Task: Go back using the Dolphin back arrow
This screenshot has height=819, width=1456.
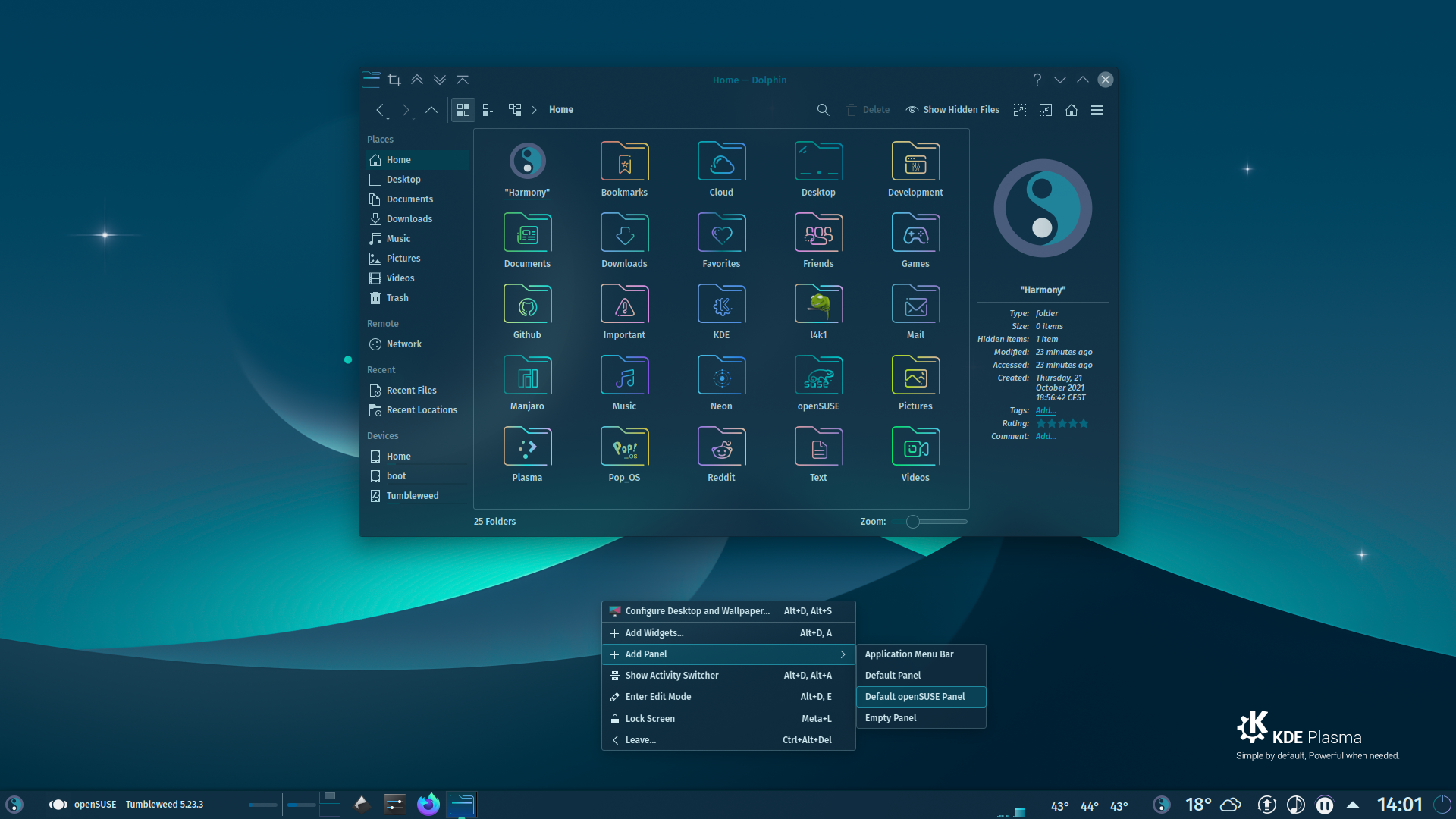Action: [x=381, y=110]
